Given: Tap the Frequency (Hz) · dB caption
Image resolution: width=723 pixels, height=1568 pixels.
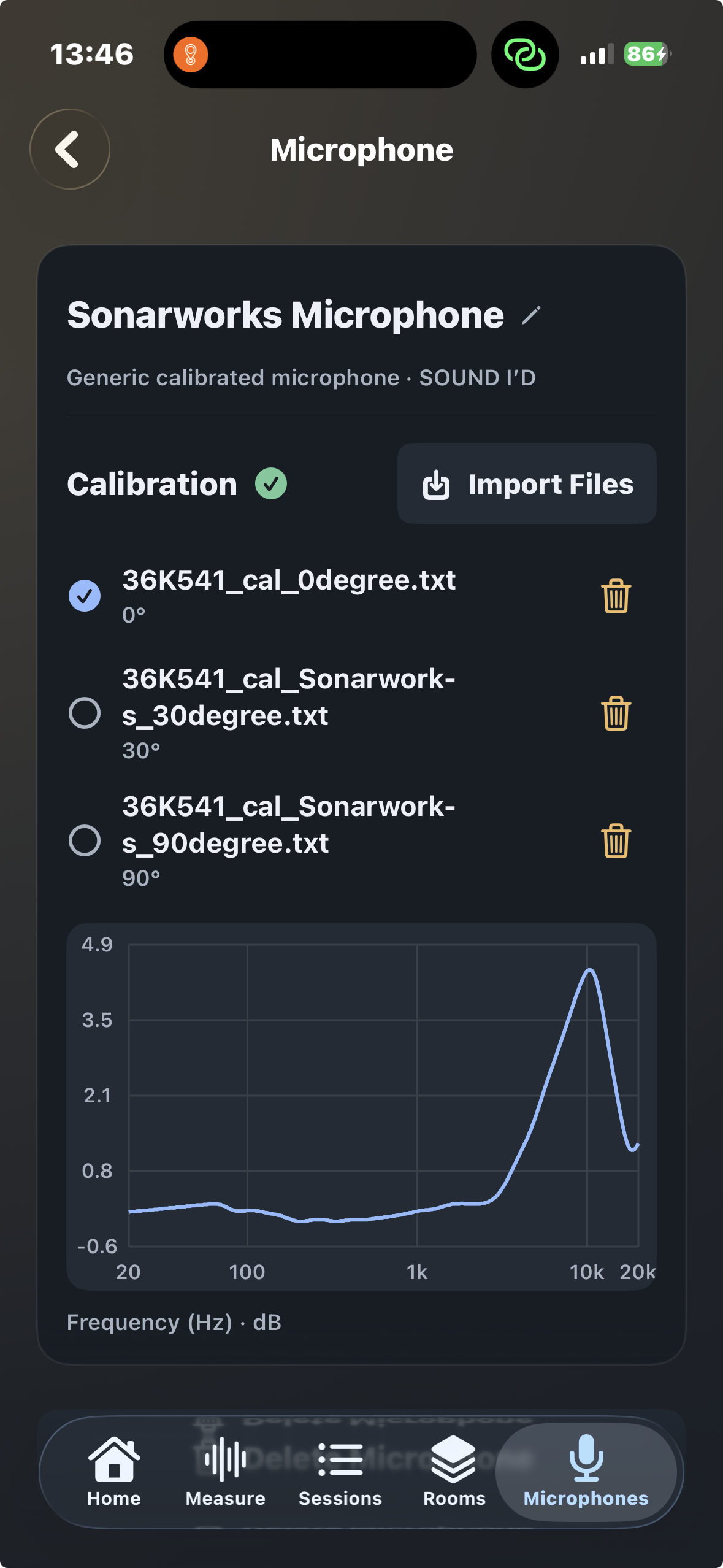Looking at the screenshot, I should (x=174, y=1323).
